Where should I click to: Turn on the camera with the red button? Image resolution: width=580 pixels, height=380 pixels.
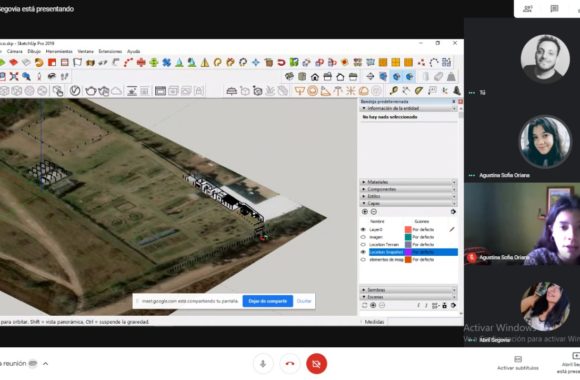(x=316, y=364)
